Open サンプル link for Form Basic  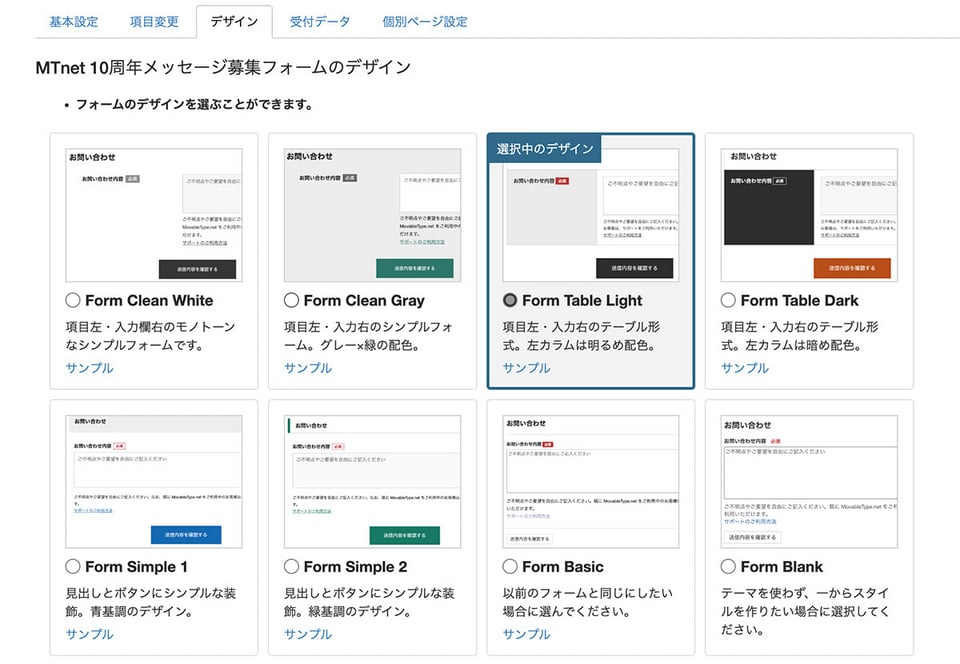coord(527,634)
